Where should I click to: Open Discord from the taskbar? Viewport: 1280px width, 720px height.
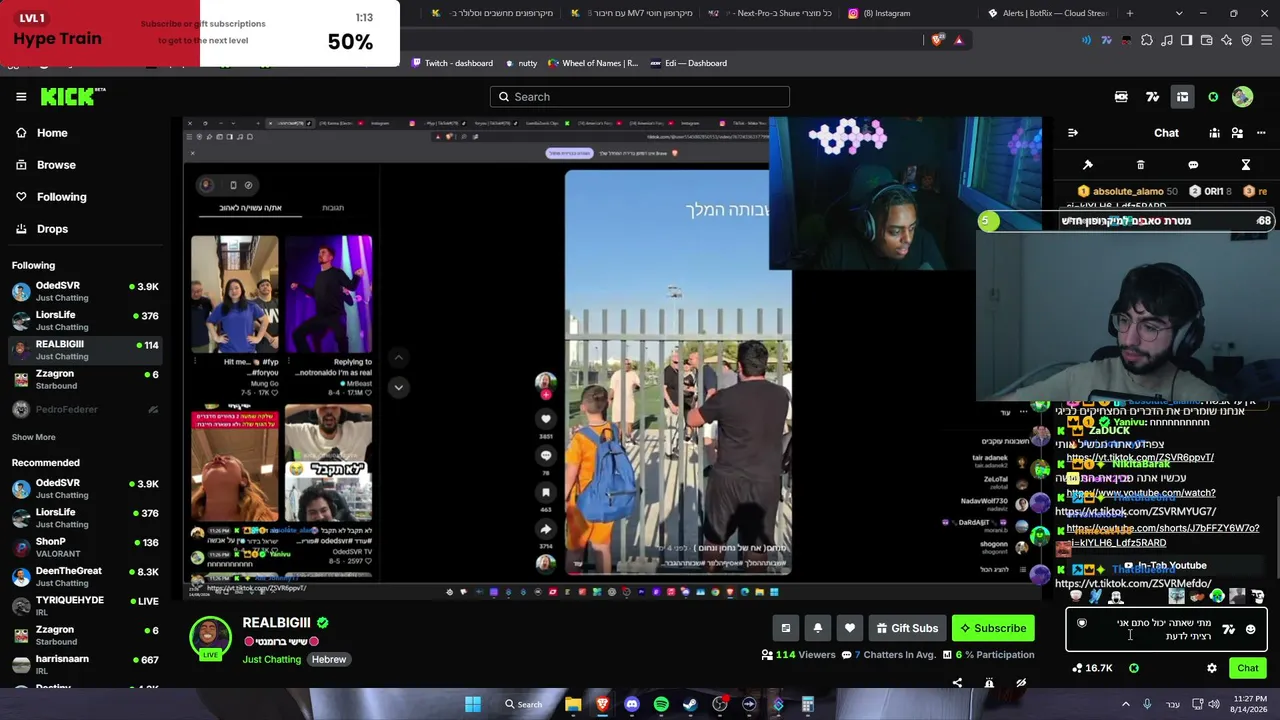632,705
